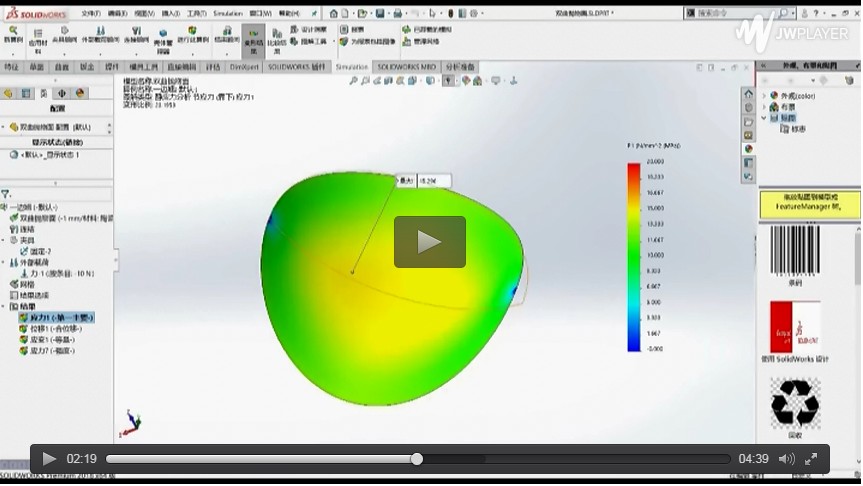
Task: Collapse the 结果 results folder in study tree
Action: coord(4,307)
